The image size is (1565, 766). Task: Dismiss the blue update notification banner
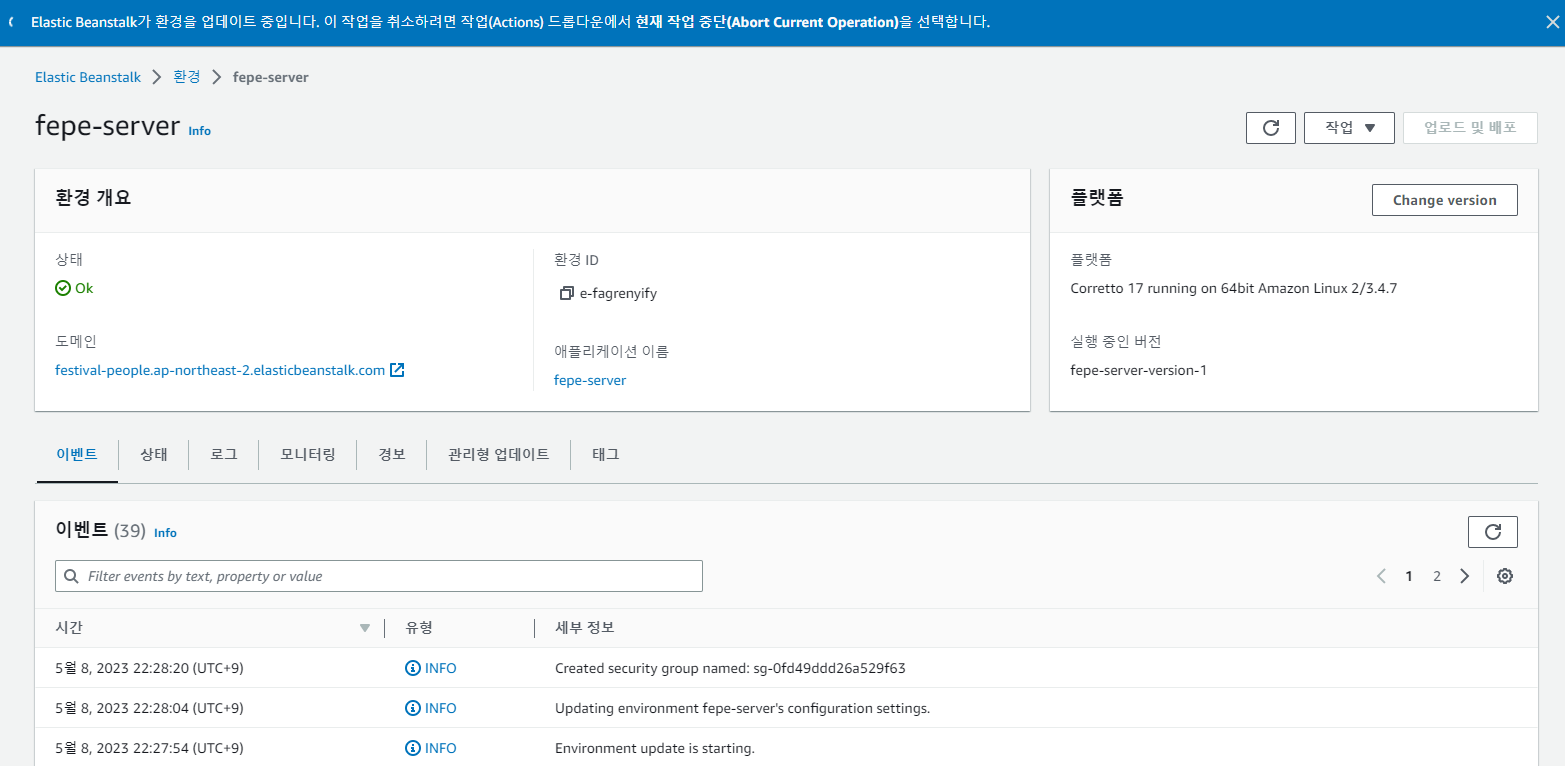[x=1551, y=22]
